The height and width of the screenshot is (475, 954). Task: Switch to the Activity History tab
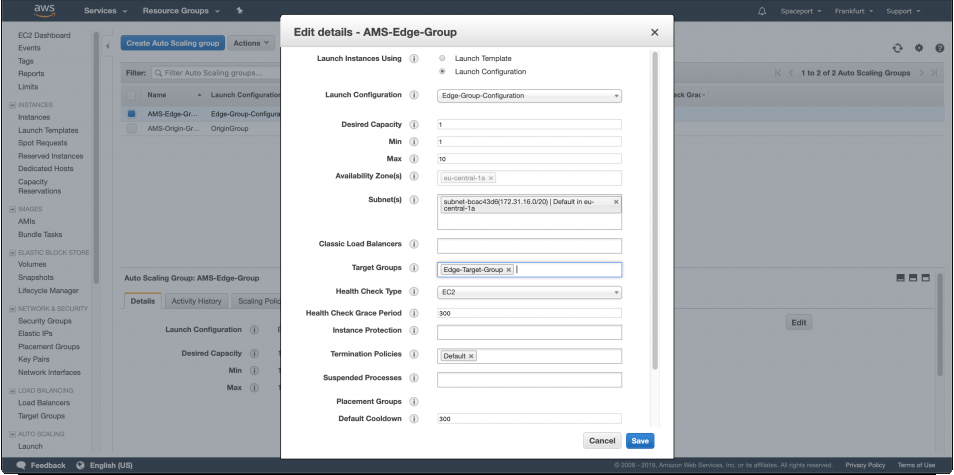click(x=197, y=301)
